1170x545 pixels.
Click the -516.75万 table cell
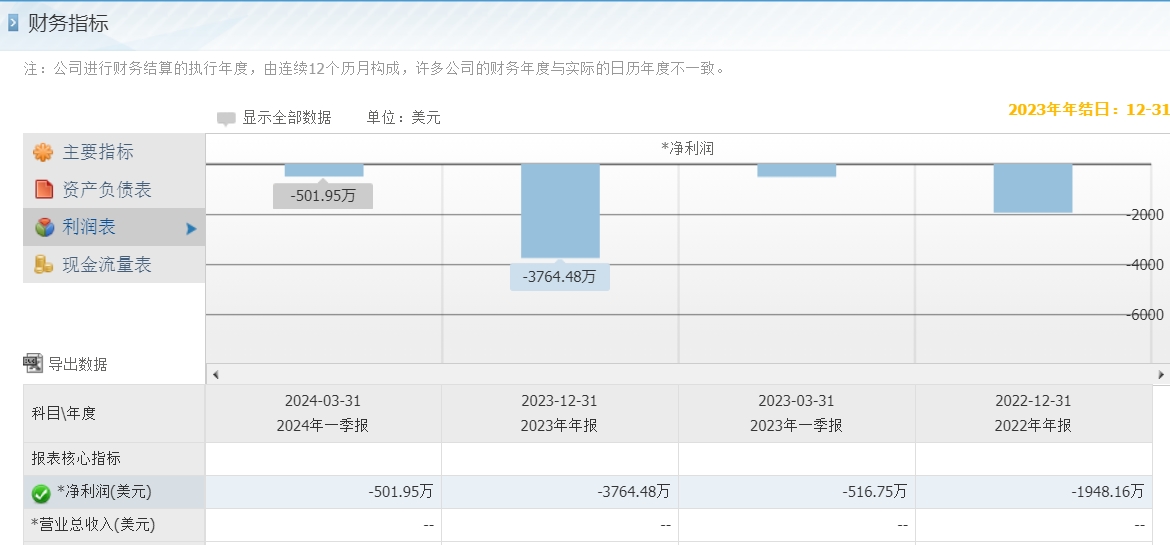797,492
